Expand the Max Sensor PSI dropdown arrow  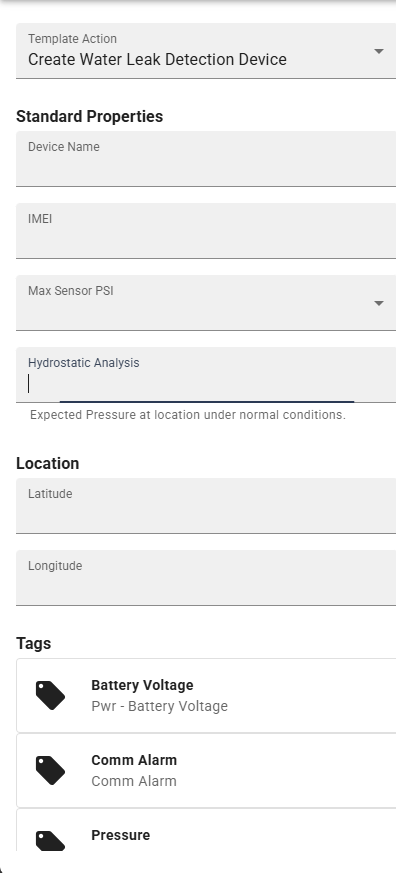tap(379, 303)
